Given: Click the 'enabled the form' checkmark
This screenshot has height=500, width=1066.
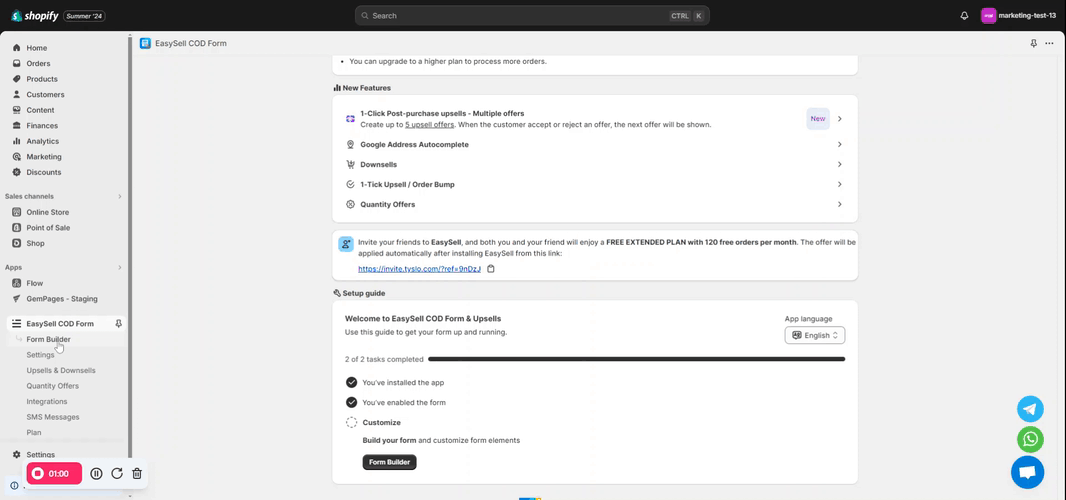Looking at the screenshot, I should click(x=351, y=402).
